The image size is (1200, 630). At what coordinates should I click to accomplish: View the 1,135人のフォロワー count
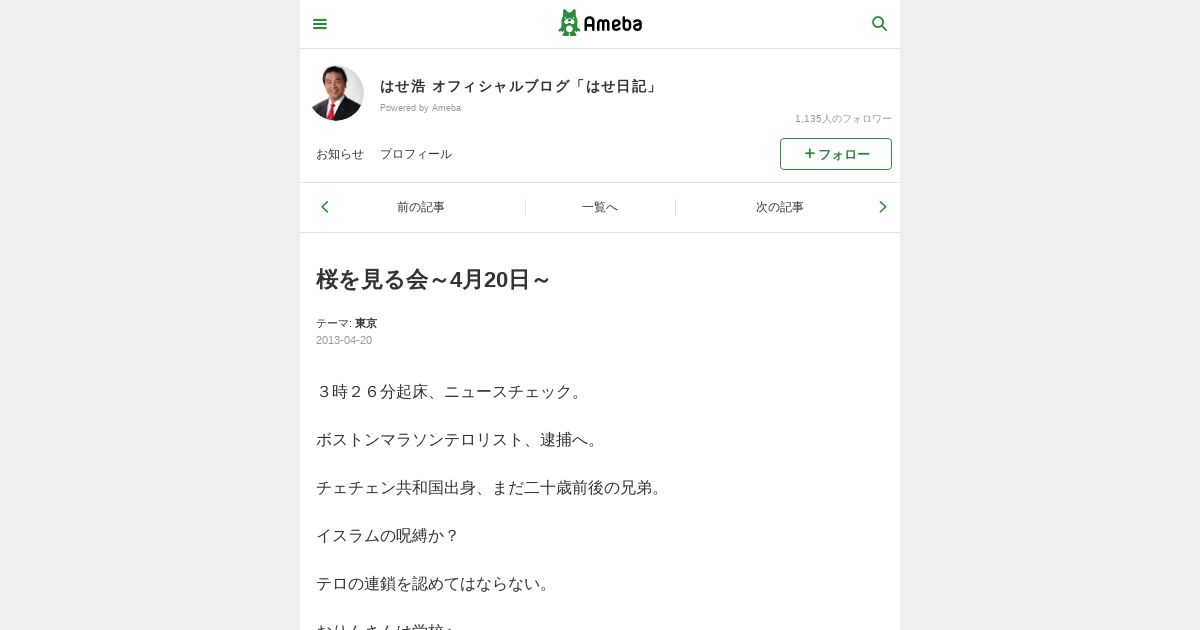pos(843,118)
